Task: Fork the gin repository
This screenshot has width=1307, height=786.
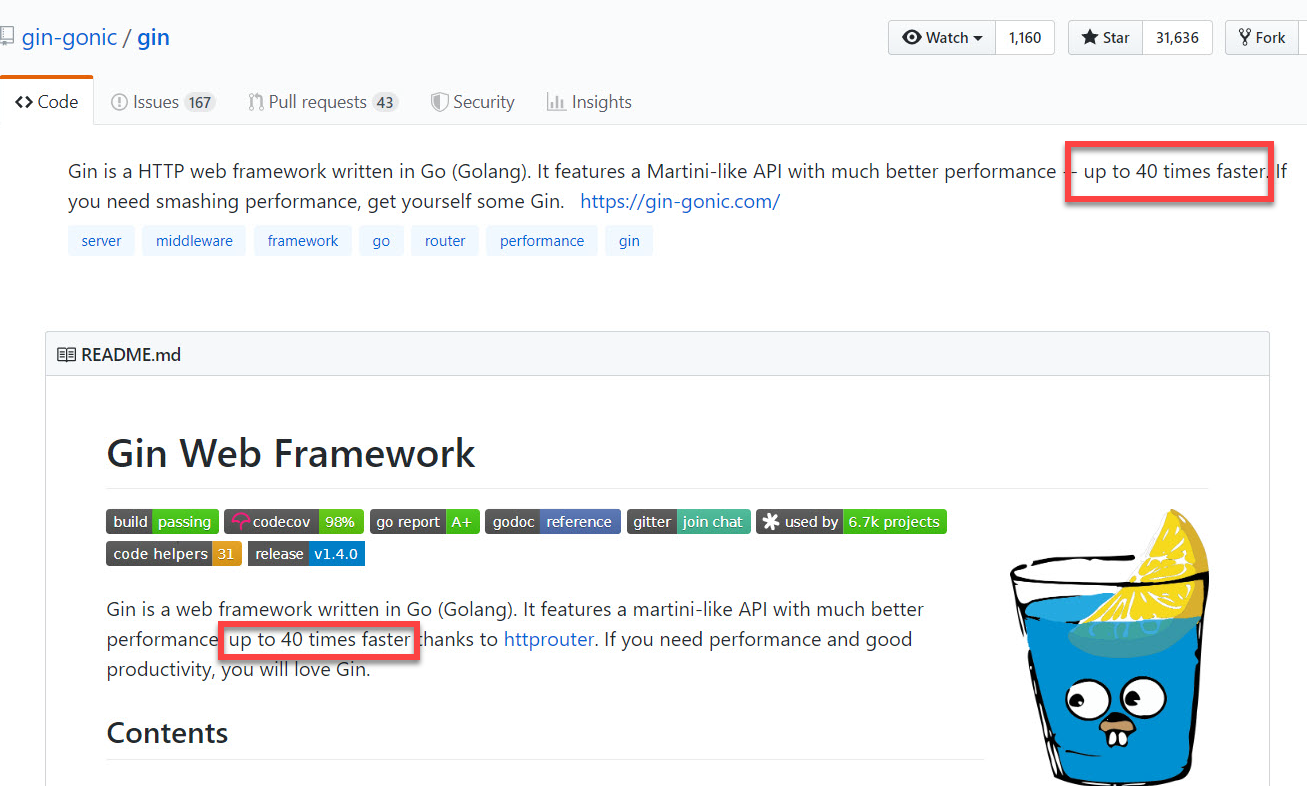Action: click(1262, 38)
